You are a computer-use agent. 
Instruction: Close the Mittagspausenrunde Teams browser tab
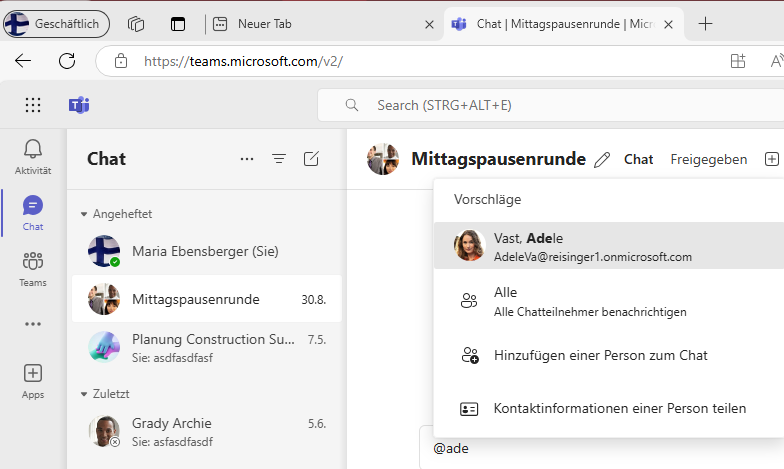tap(668, 24)
